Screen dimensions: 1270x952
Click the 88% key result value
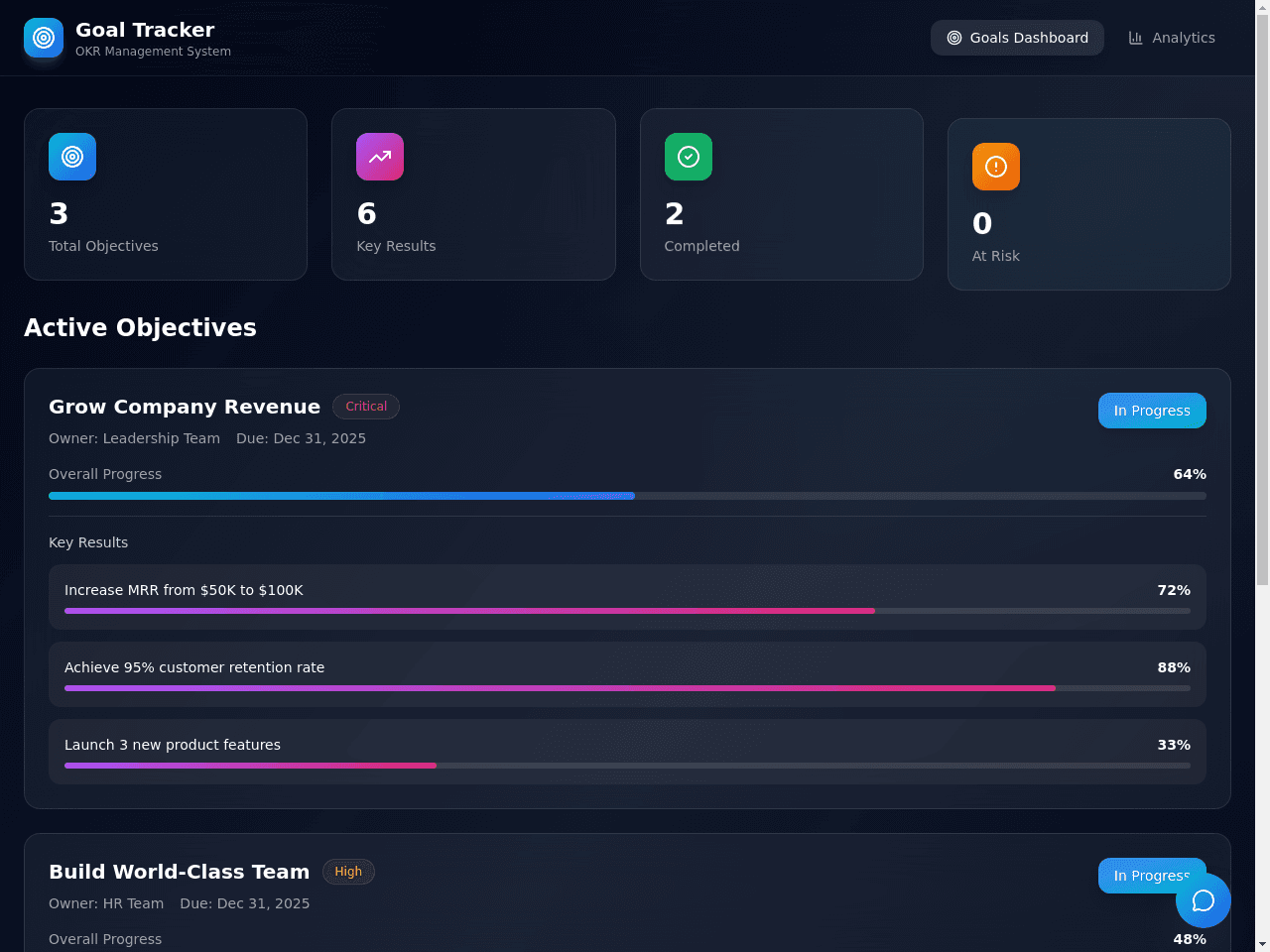1174,667
